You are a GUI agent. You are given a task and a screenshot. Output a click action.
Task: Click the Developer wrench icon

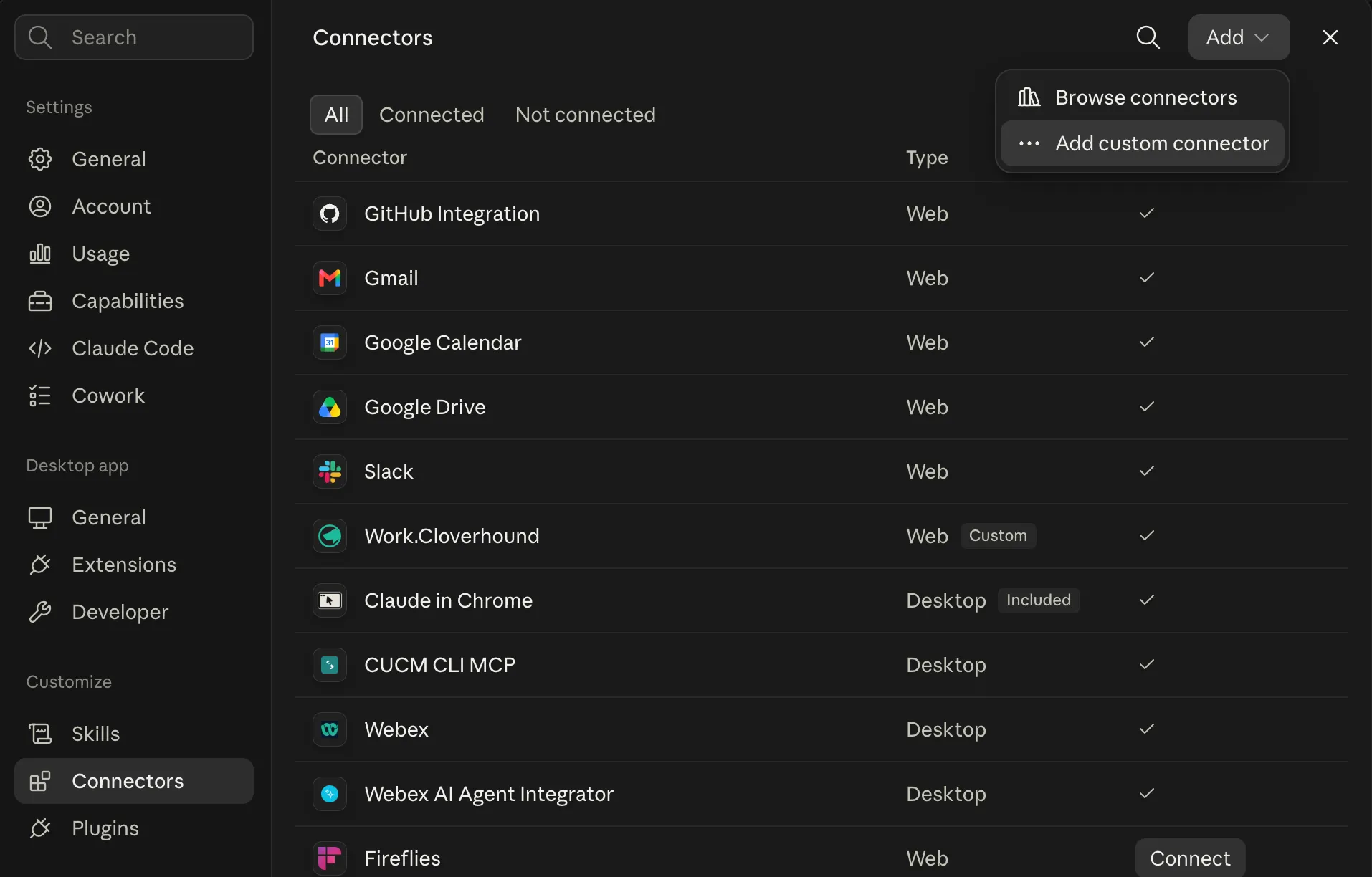coord(40,612)
